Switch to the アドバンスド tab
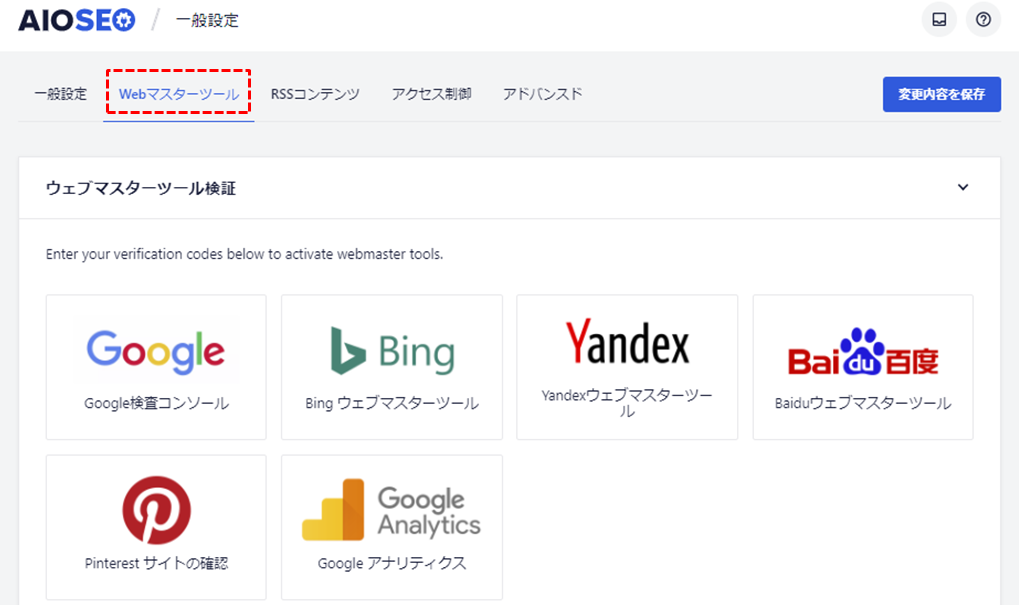This screenshot has height=605, width=1019. tap(543, 94)
